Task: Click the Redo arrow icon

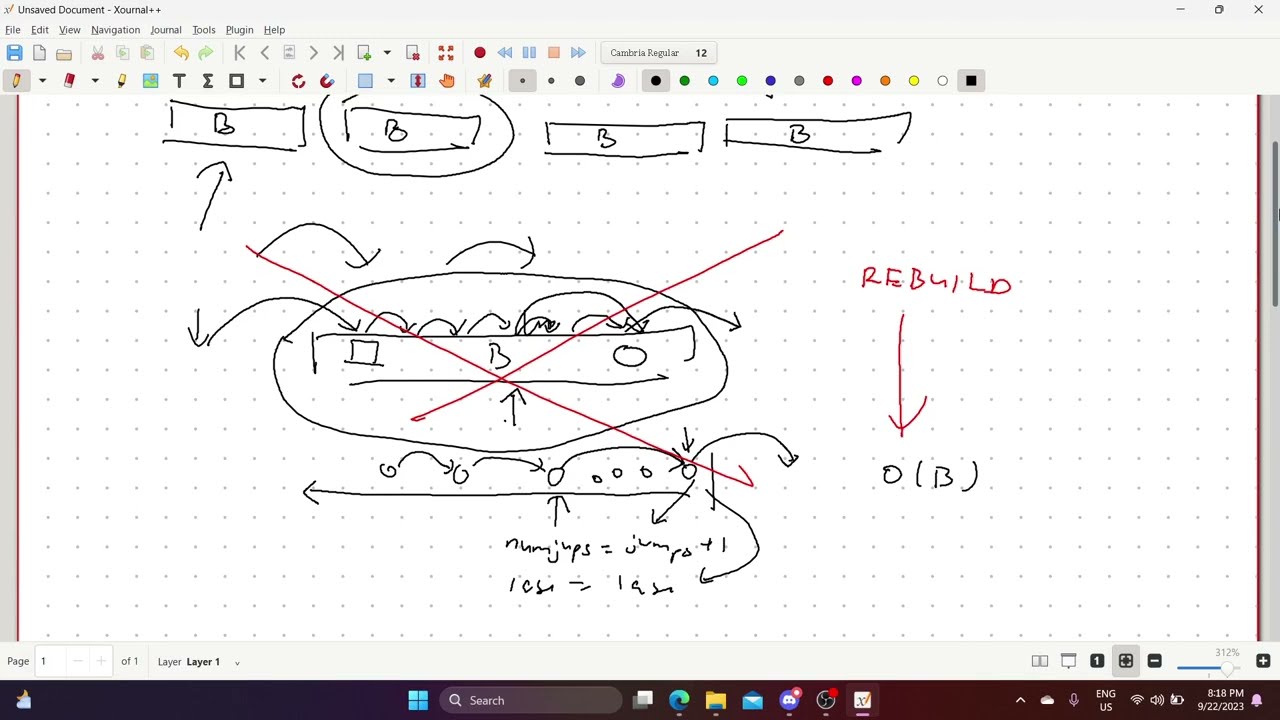Action: [x=205, y=53]
